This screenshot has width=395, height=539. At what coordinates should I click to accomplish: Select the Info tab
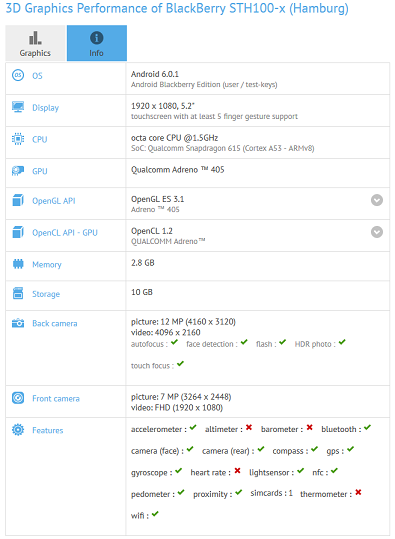[97, 43]
